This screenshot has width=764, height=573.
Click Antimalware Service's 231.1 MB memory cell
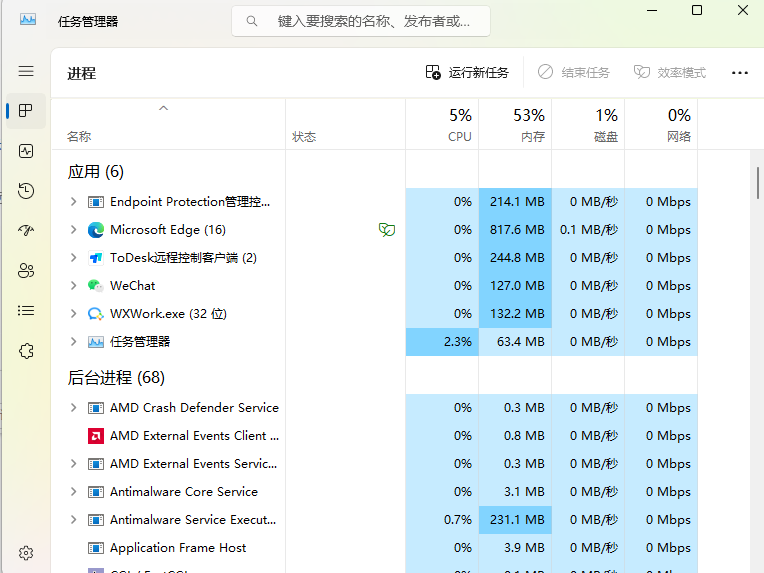(x=515, y=519)
